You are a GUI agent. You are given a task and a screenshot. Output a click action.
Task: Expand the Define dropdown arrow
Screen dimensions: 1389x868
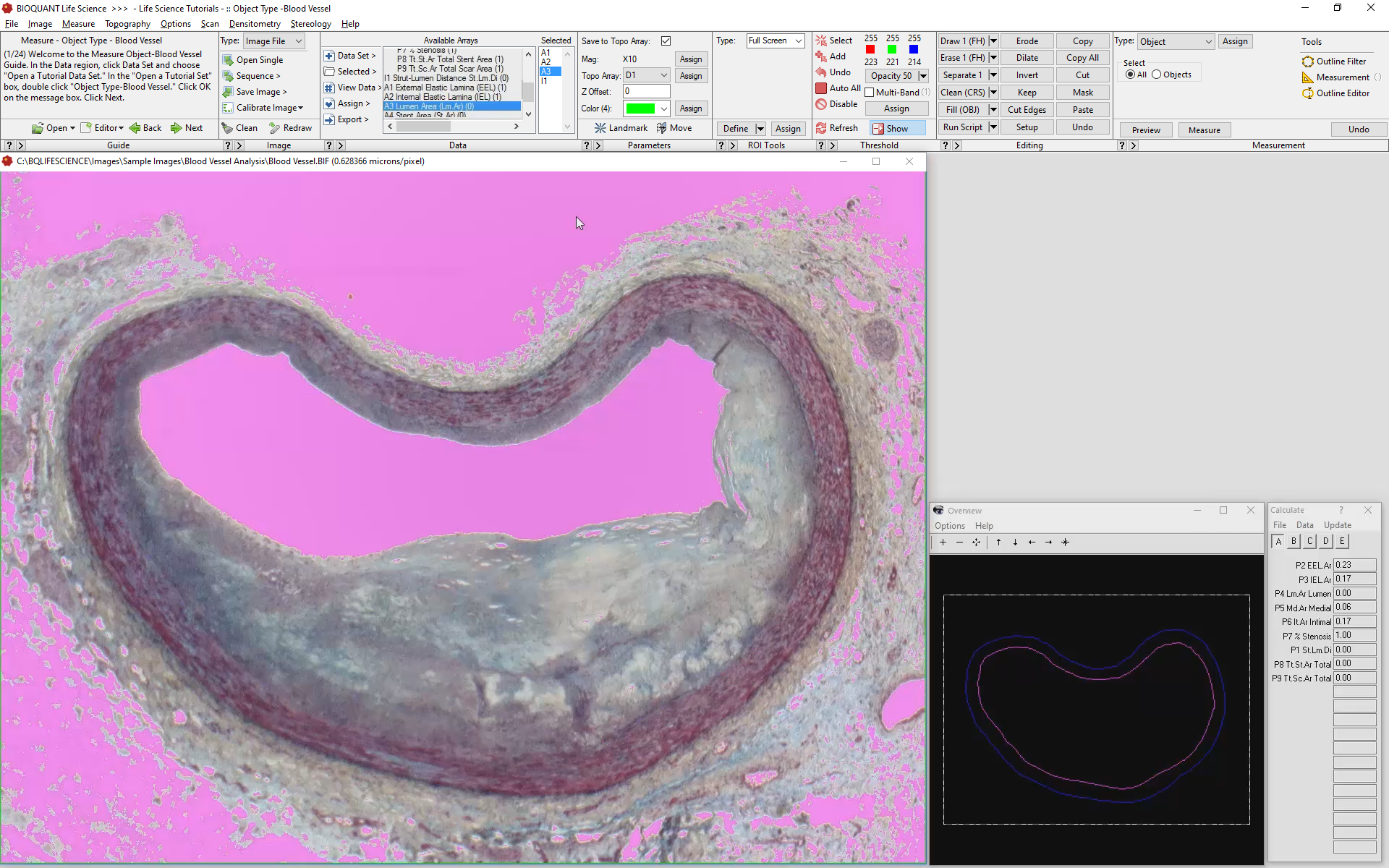click(760, 129)
